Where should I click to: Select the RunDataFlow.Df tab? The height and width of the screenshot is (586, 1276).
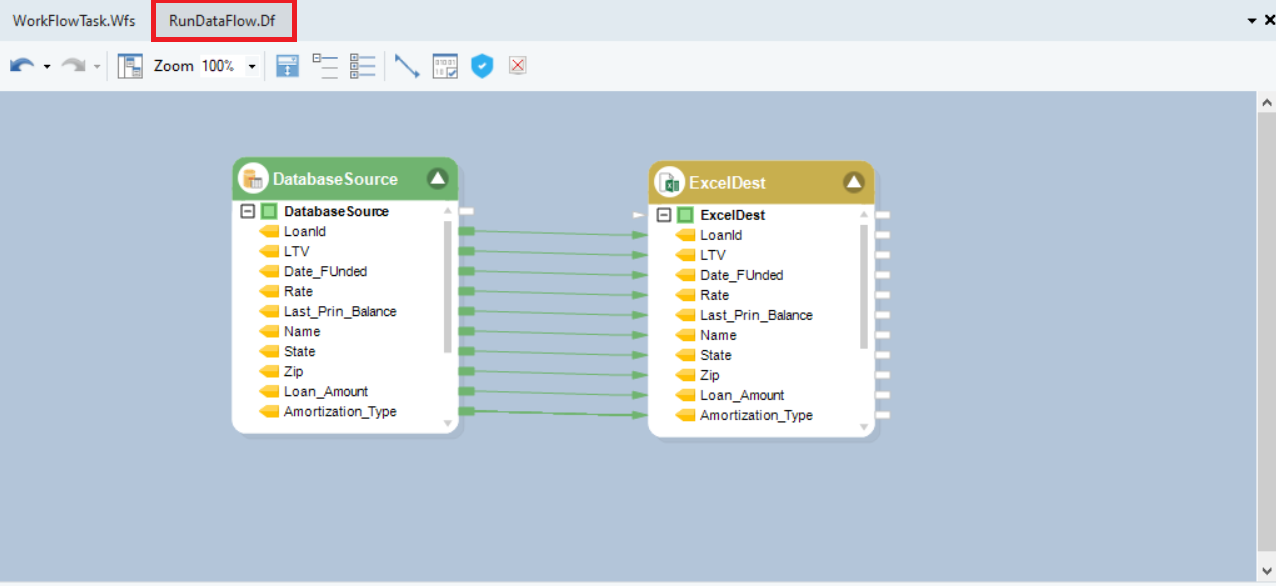pyautogui.click(x=222, y=21)
